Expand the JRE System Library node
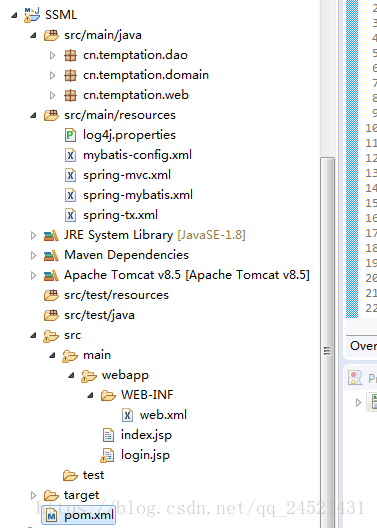 [33, 235]
